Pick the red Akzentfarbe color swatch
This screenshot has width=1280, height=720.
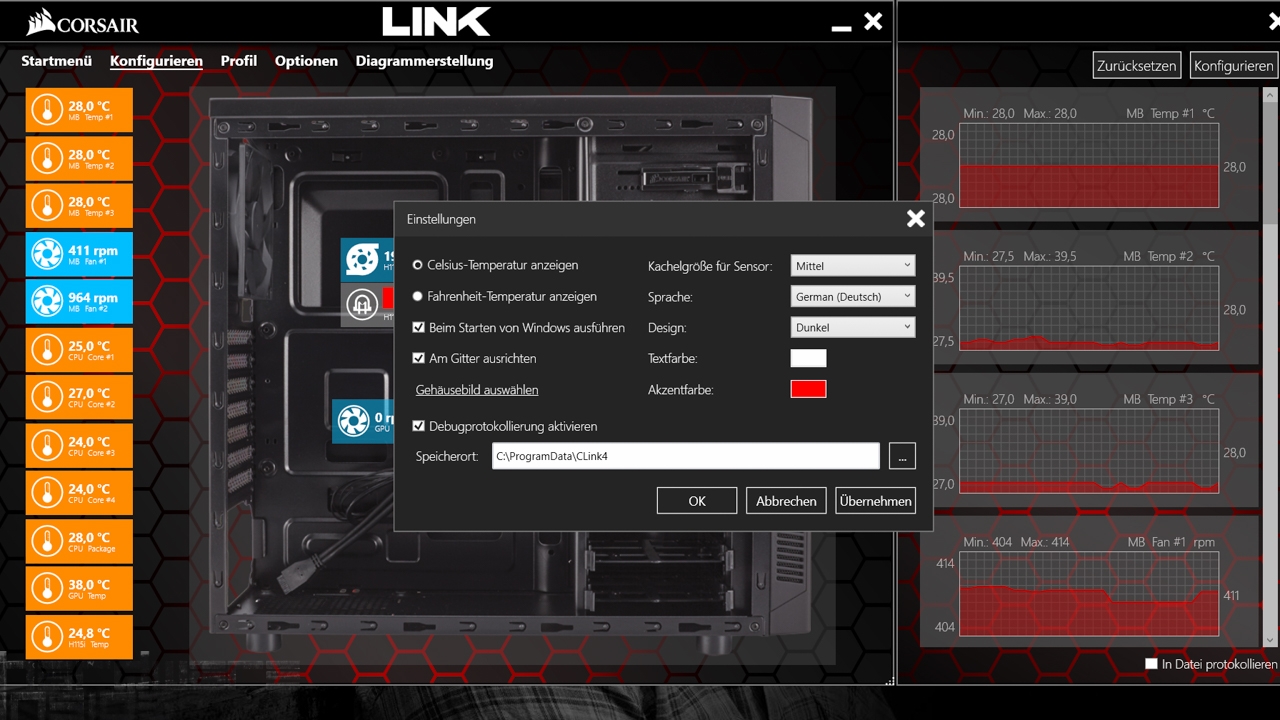pyautogui.click(x=808, y=389)
